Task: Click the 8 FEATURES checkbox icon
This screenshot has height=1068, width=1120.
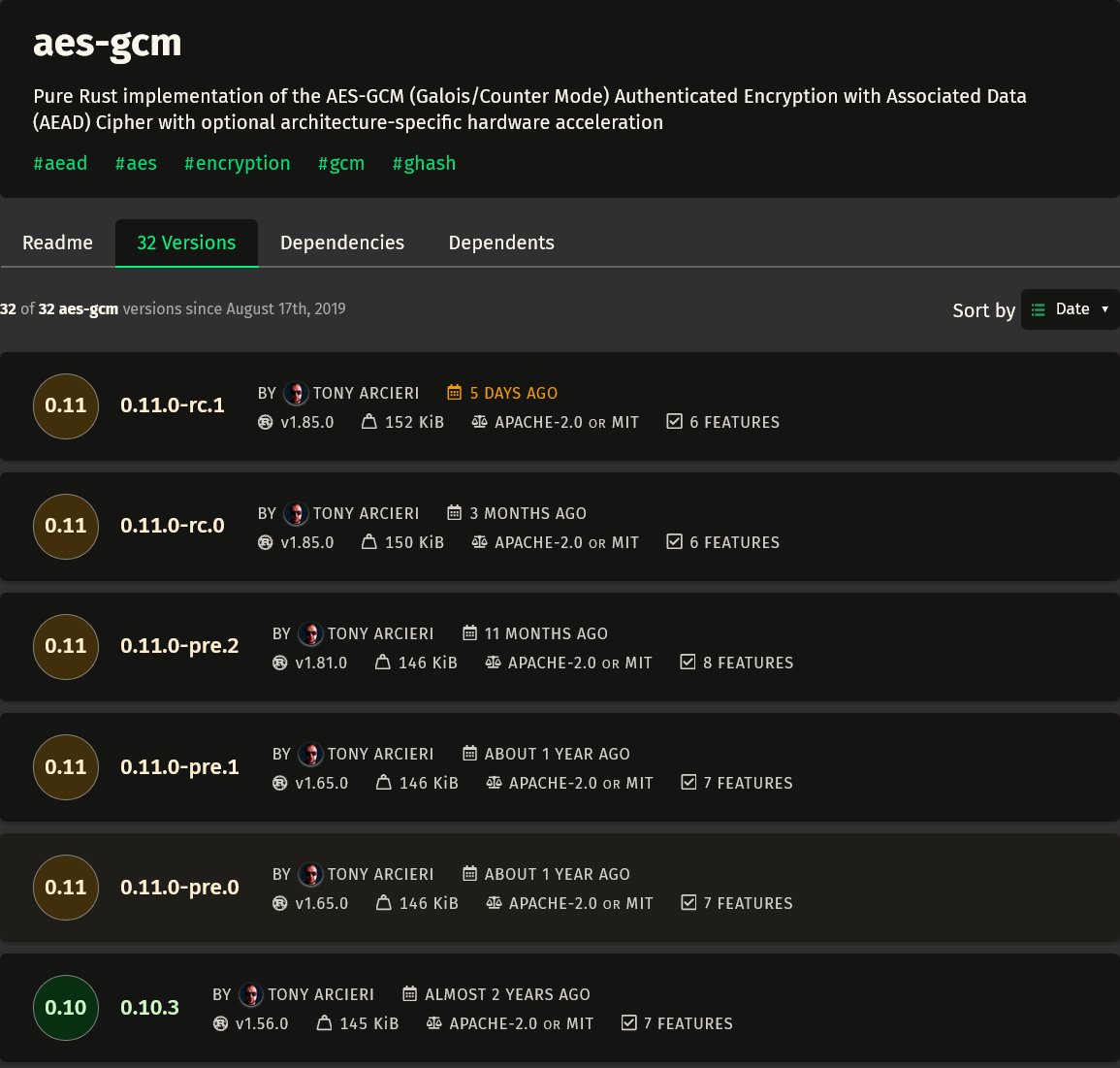Action: (x=688, y=662)
